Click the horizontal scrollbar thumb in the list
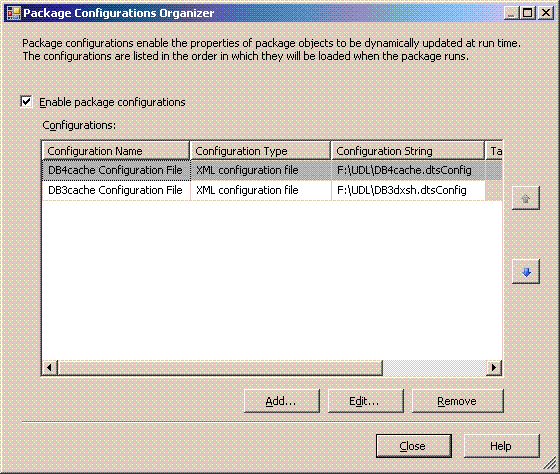 click(x=220, y=368)
